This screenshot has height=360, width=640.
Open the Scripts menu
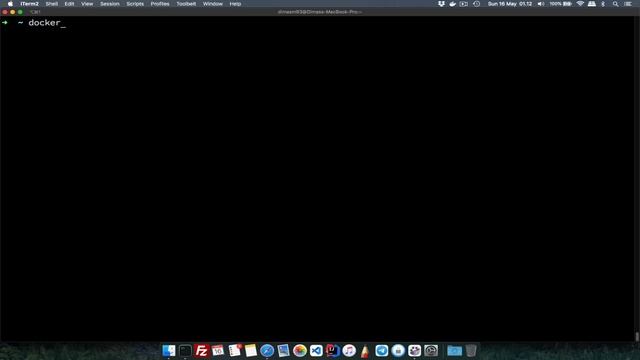tap(135, 4)
